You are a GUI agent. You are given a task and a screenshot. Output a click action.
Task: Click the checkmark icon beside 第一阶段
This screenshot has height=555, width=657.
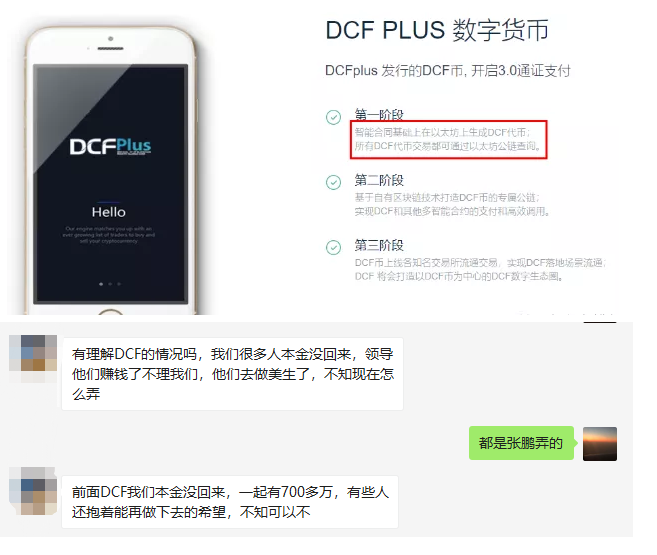pyautogui.click(x=334, y=117)
